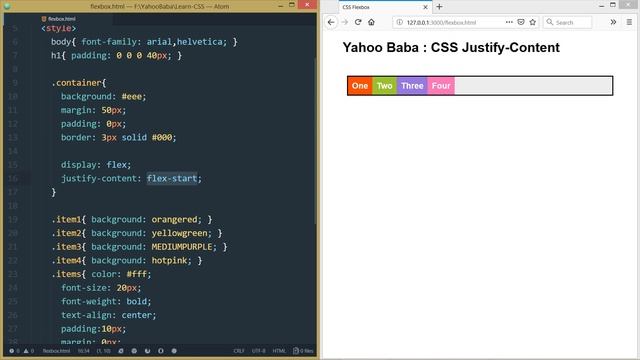Click the cursor position indicator in status bar

click(x=104, y=351)
